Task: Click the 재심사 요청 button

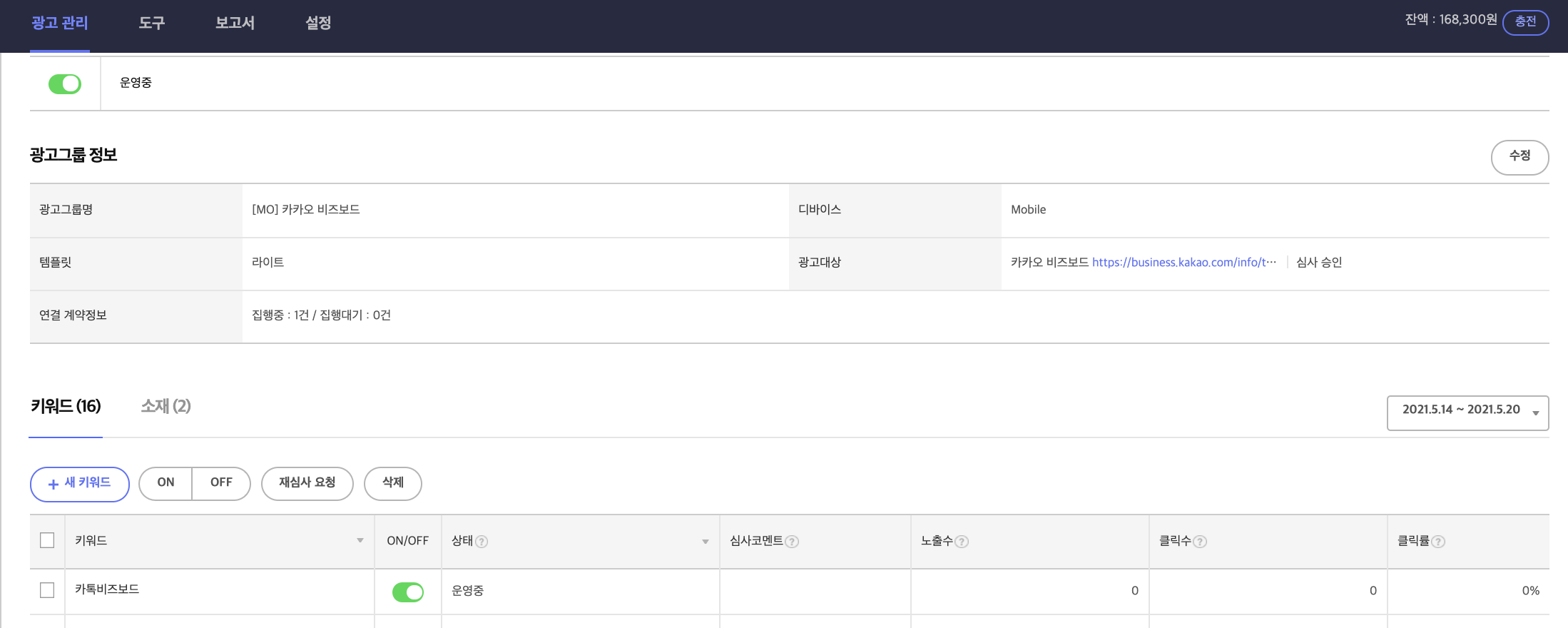Action: coord(307,483)
